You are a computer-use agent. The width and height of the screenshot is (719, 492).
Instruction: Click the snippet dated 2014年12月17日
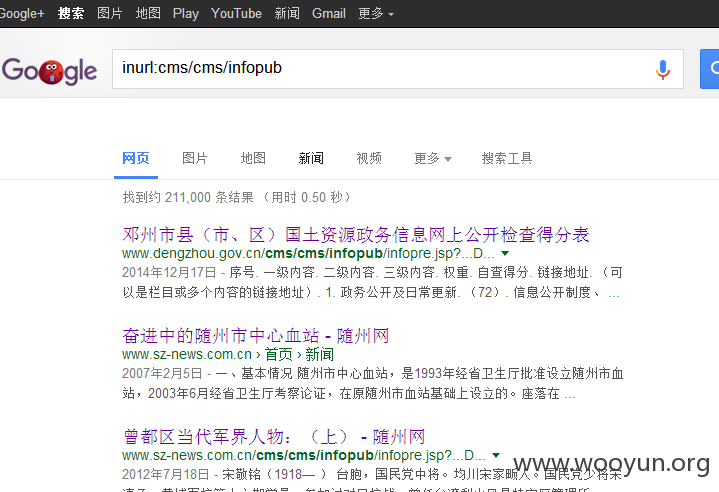click(x=372, y=282)
